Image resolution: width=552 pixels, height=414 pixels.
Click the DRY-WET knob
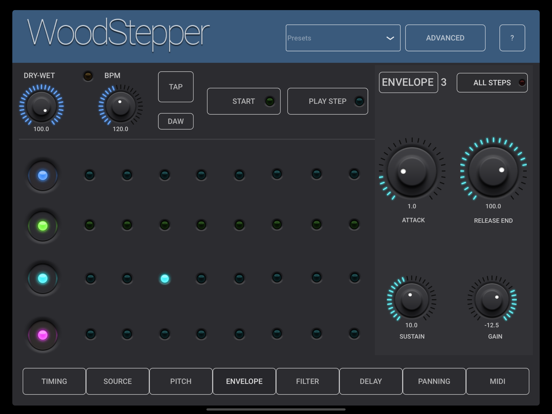42,105
